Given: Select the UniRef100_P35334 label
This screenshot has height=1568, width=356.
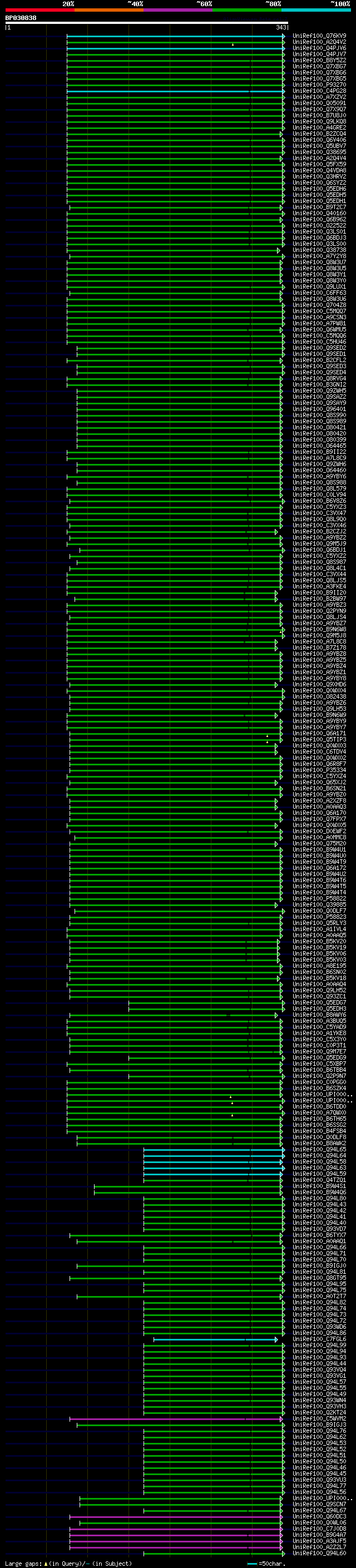Looking at the screenshot, I should coord(319,770).
